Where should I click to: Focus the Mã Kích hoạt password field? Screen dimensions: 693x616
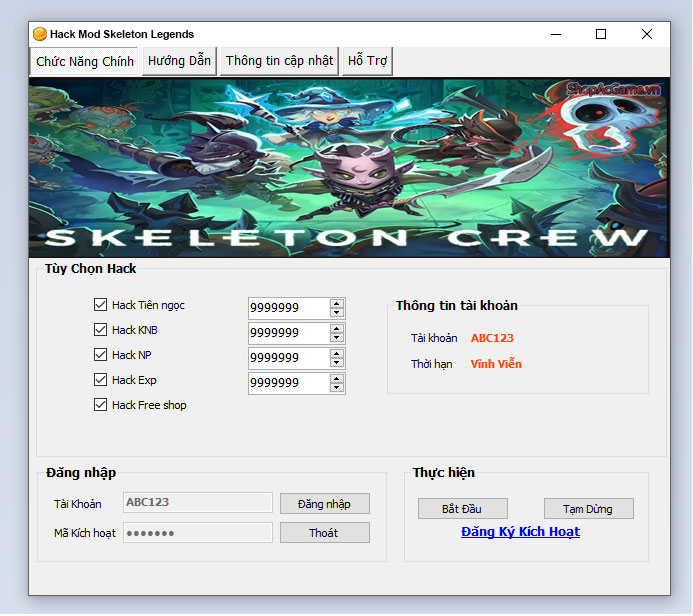(198, 532)
